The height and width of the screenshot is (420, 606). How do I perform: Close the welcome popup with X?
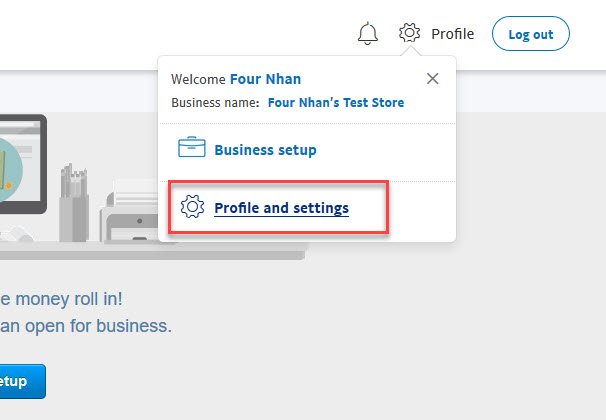[x=432, y=78]
